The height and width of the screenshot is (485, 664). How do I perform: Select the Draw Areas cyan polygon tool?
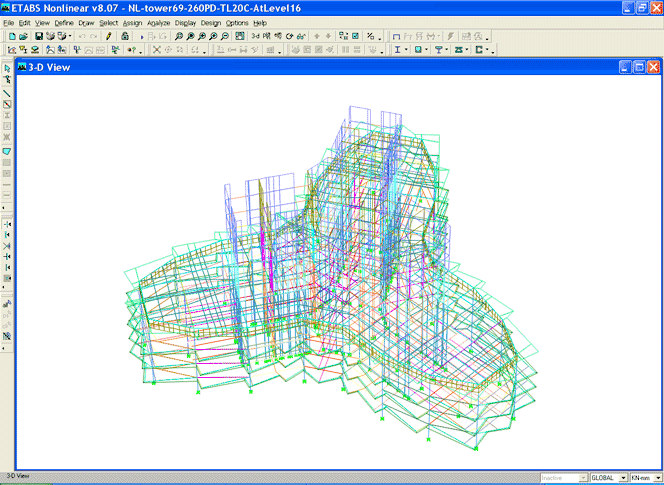point(7,151)
